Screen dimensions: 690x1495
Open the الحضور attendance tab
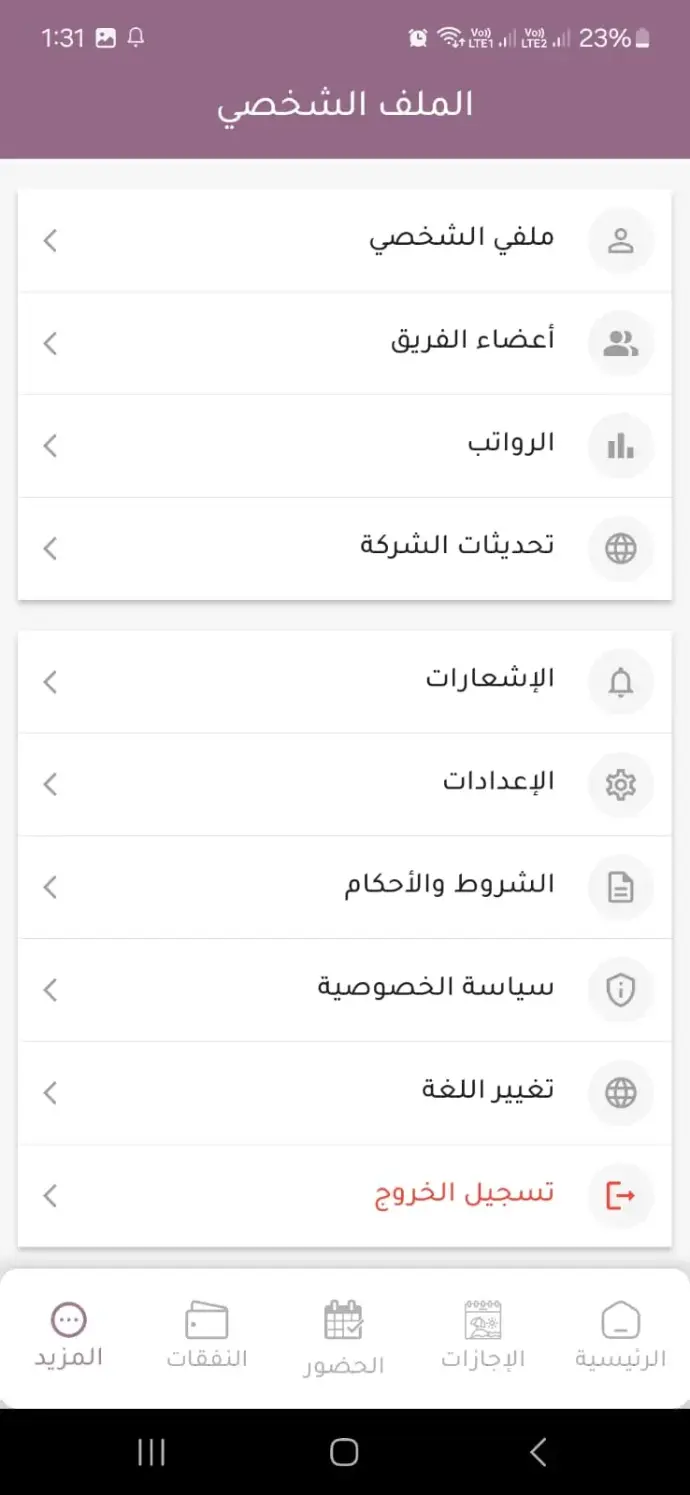(344, 1337)
